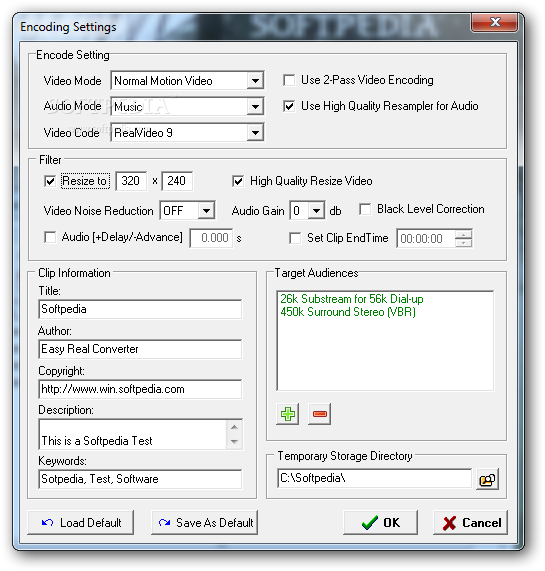Open the Audio Mode dropdown
This screenshot has height=571, width=545.
coord(255,107)
